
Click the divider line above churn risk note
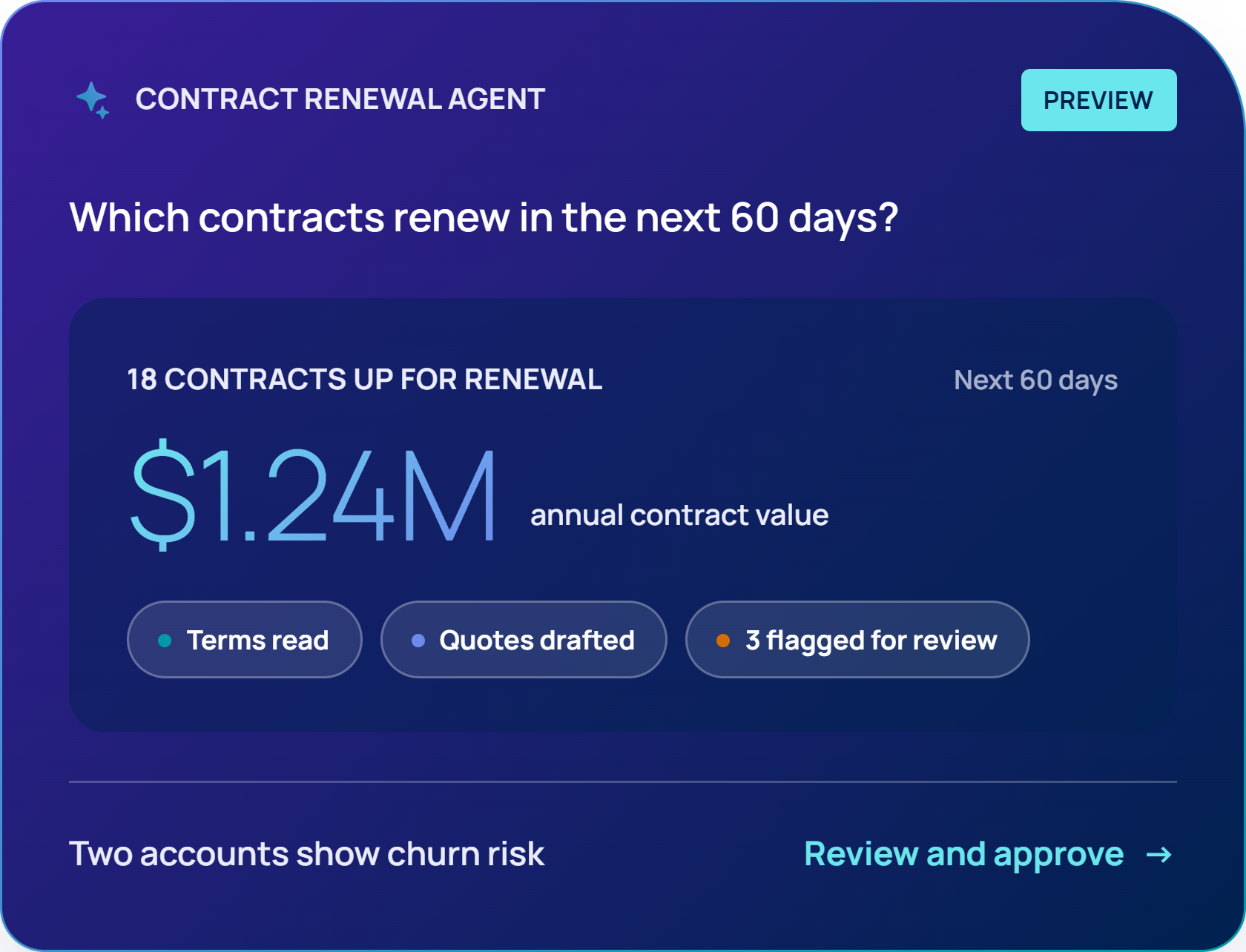(x=623, y=781)
